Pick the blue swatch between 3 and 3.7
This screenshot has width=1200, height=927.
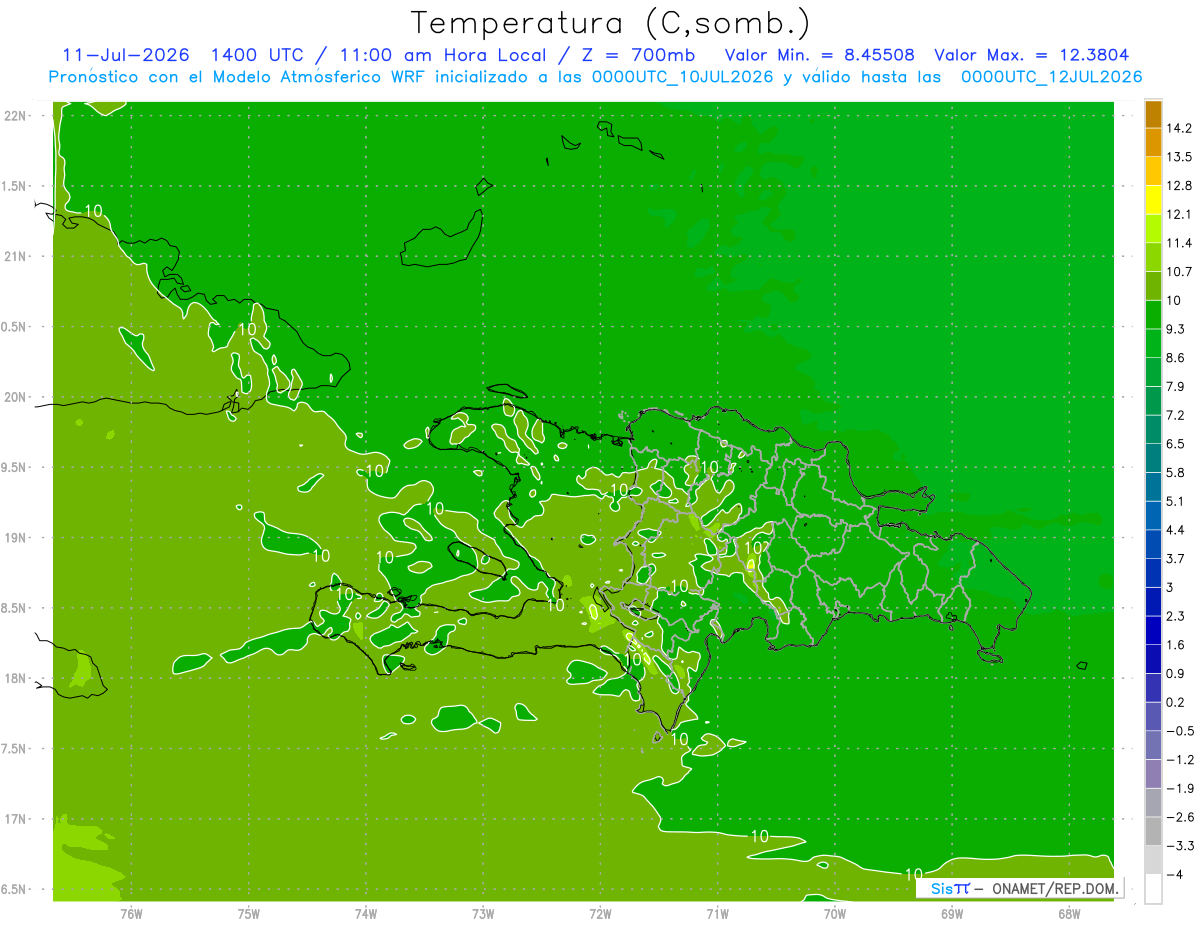point(1153,573)
